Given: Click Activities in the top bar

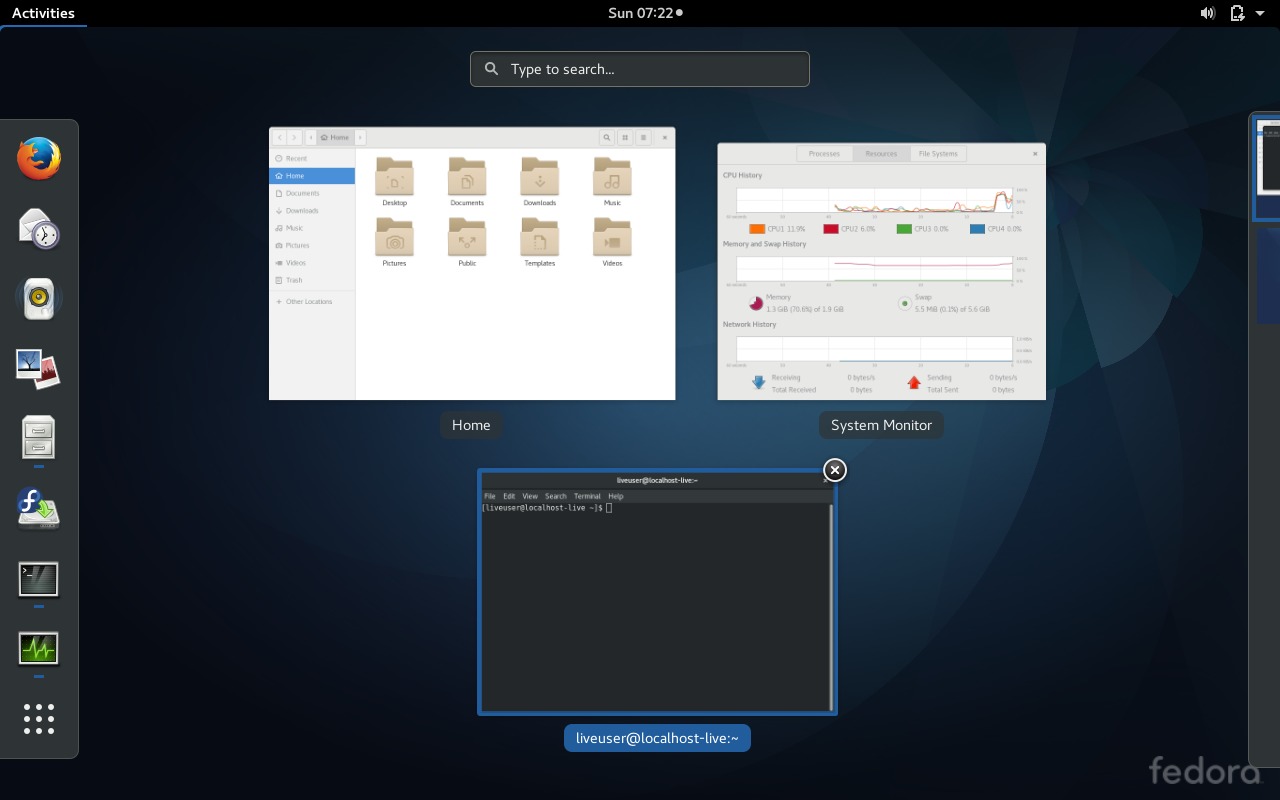Looking at the screenshot, I should pos(43,13).
